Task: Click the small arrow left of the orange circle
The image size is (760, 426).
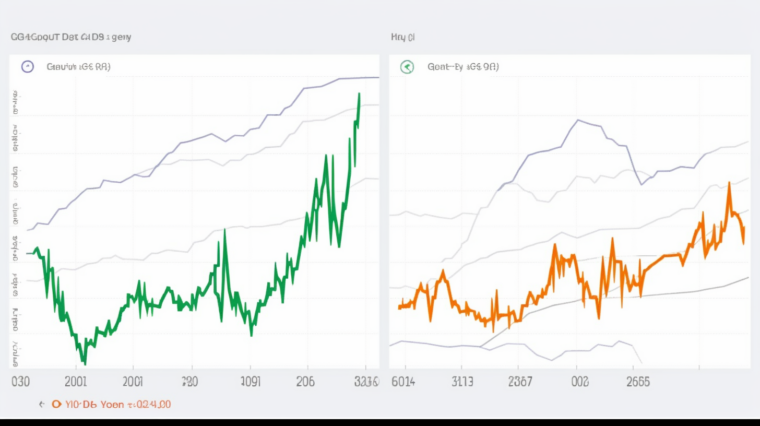Action: click(42, 404)
